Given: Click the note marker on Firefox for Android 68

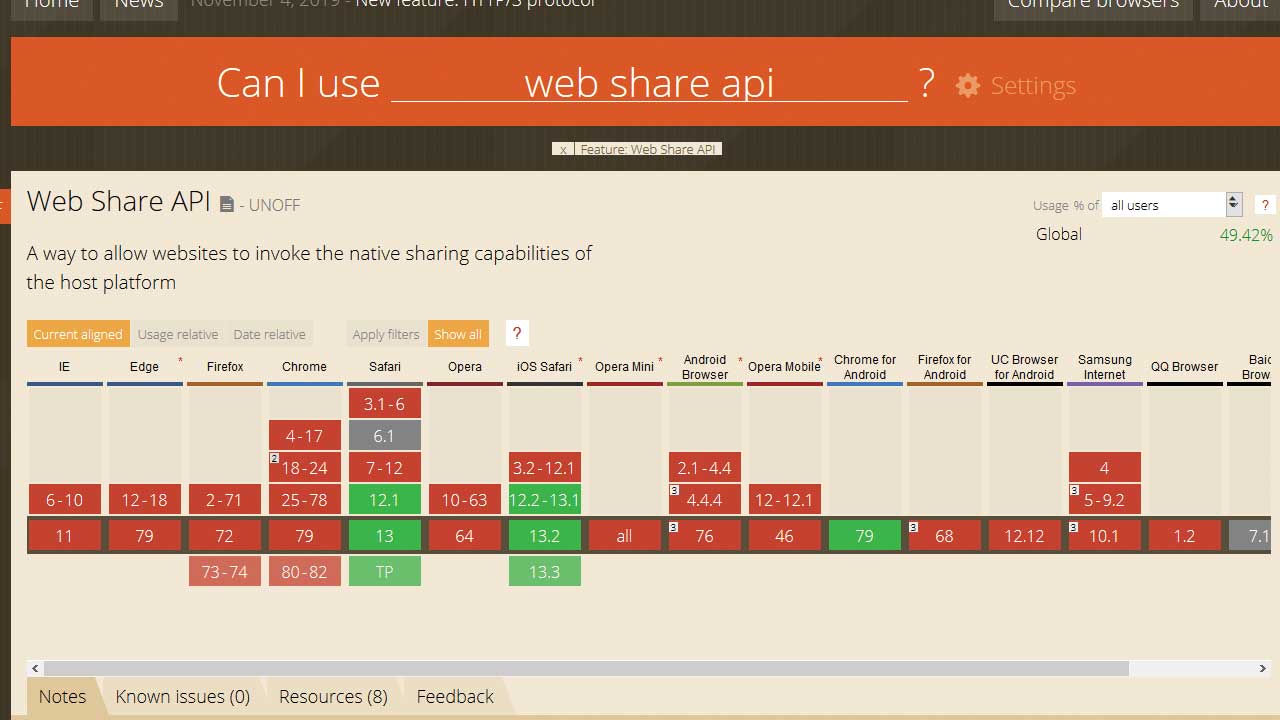Looking at the screenshot, I should click(x=913, y=528).
